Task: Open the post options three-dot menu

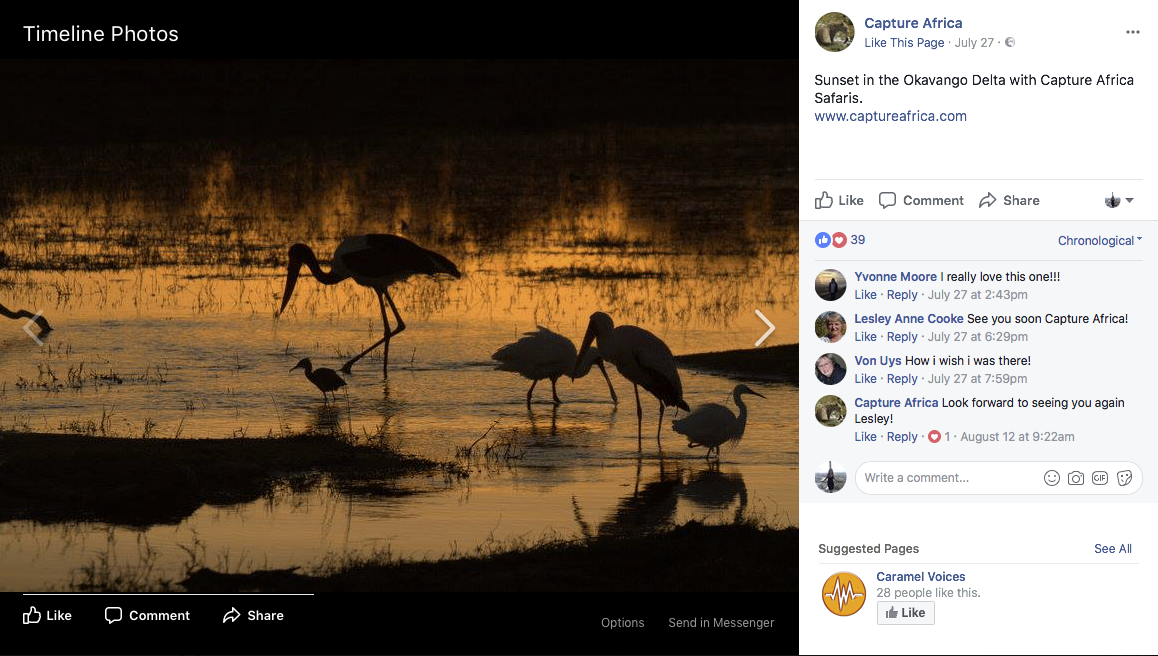Action: [x=1132, y=32]
